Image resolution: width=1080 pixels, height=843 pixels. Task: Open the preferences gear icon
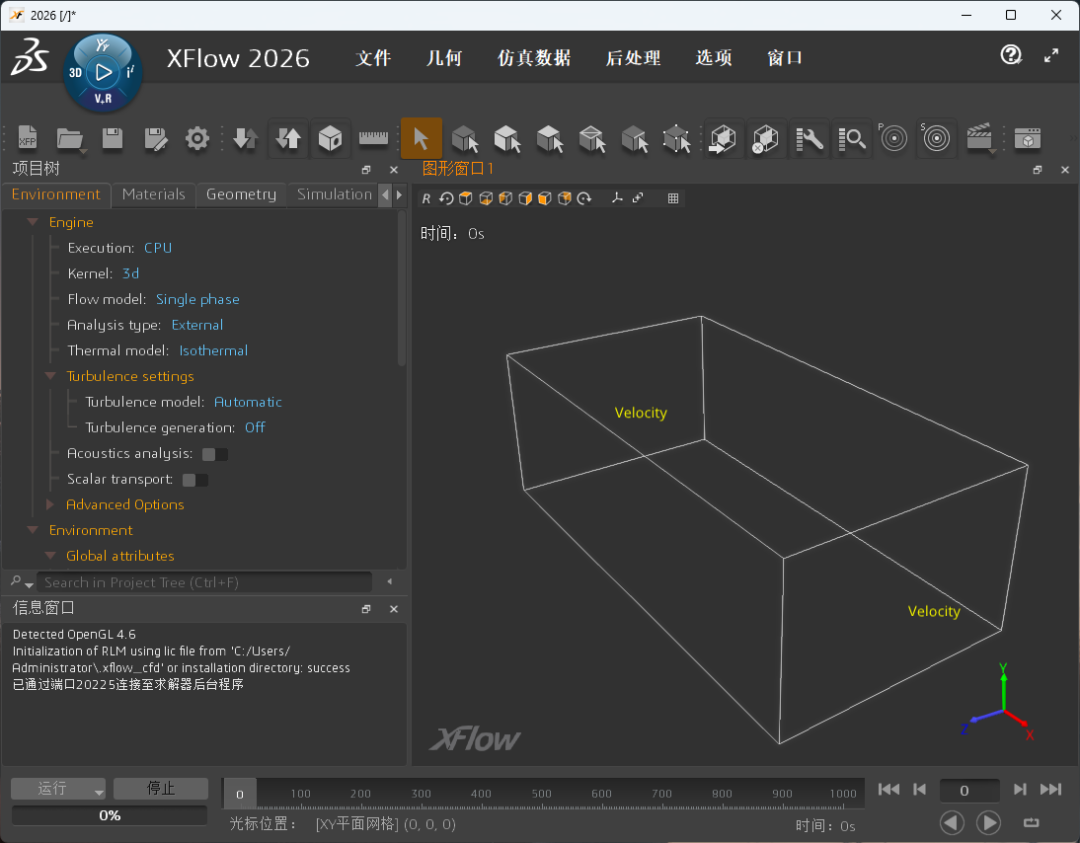[x=197, y=139]
